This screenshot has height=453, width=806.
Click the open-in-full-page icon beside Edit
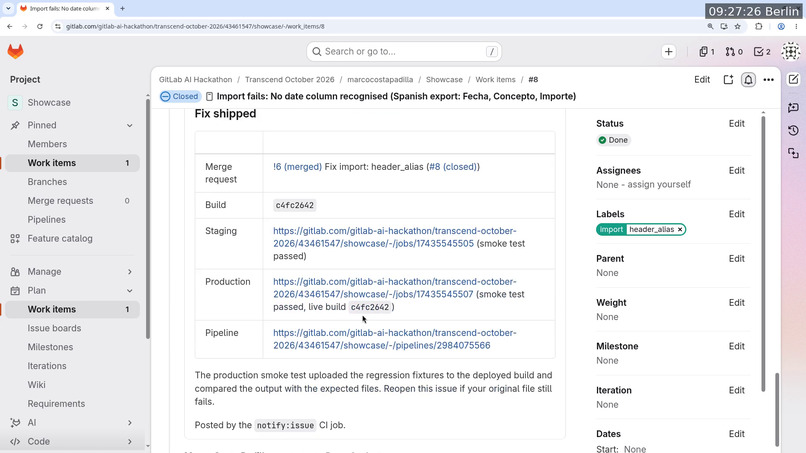click(728, 80)
